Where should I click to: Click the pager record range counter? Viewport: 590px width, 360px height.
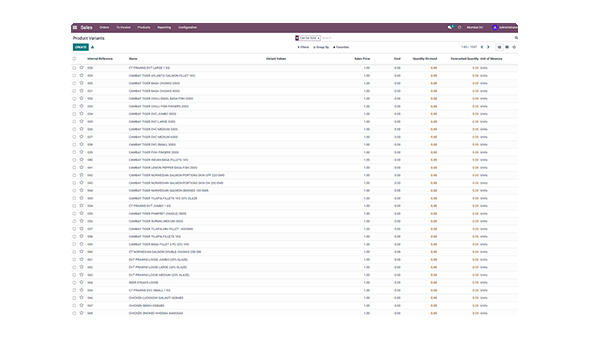pos(469,47)
